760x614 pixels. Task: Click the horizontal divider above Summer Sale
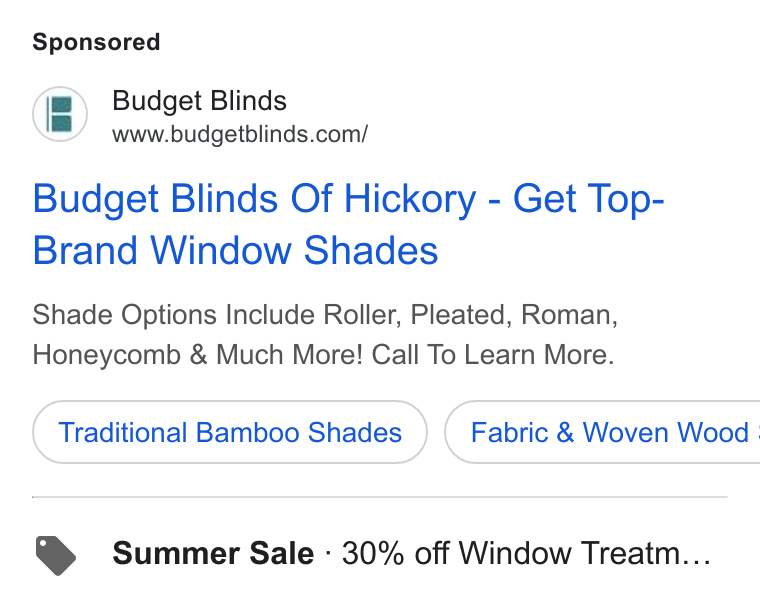point(380,497)
